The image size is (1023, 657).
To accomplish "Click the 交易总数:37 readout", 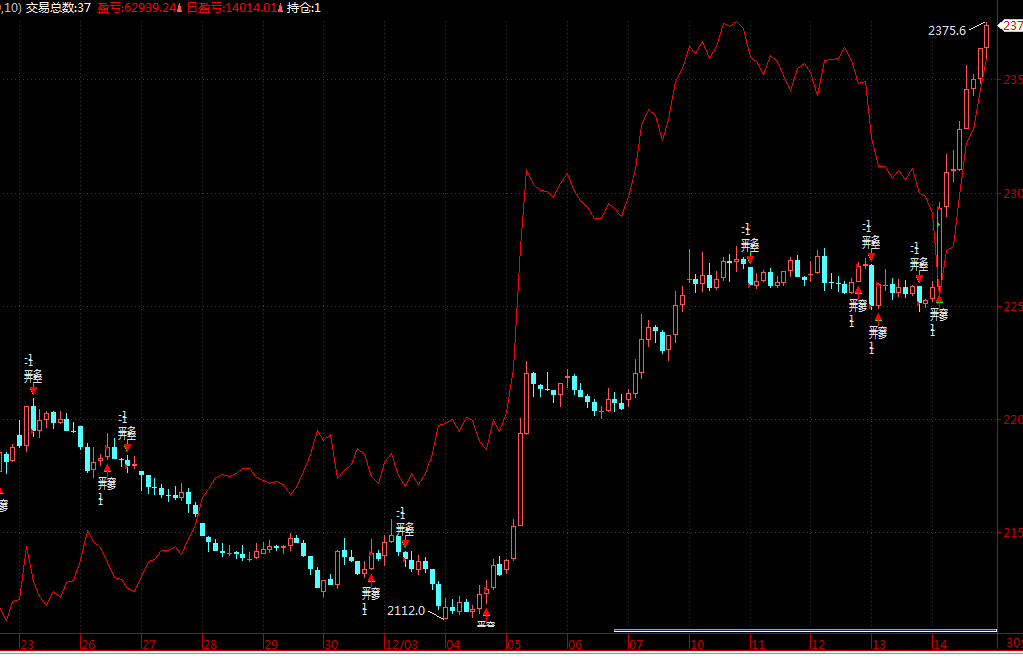I will click(58, 8).
